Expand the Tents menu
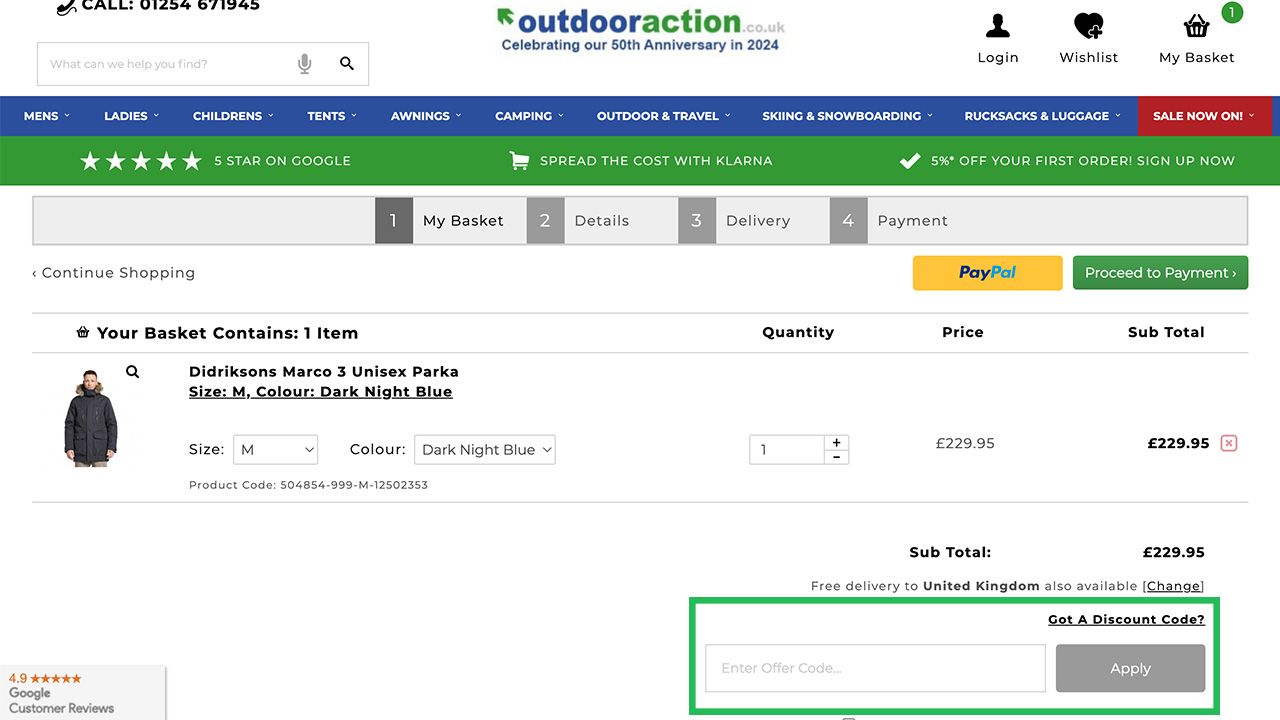Screen dimensions: 1280x720 (332, 116)
